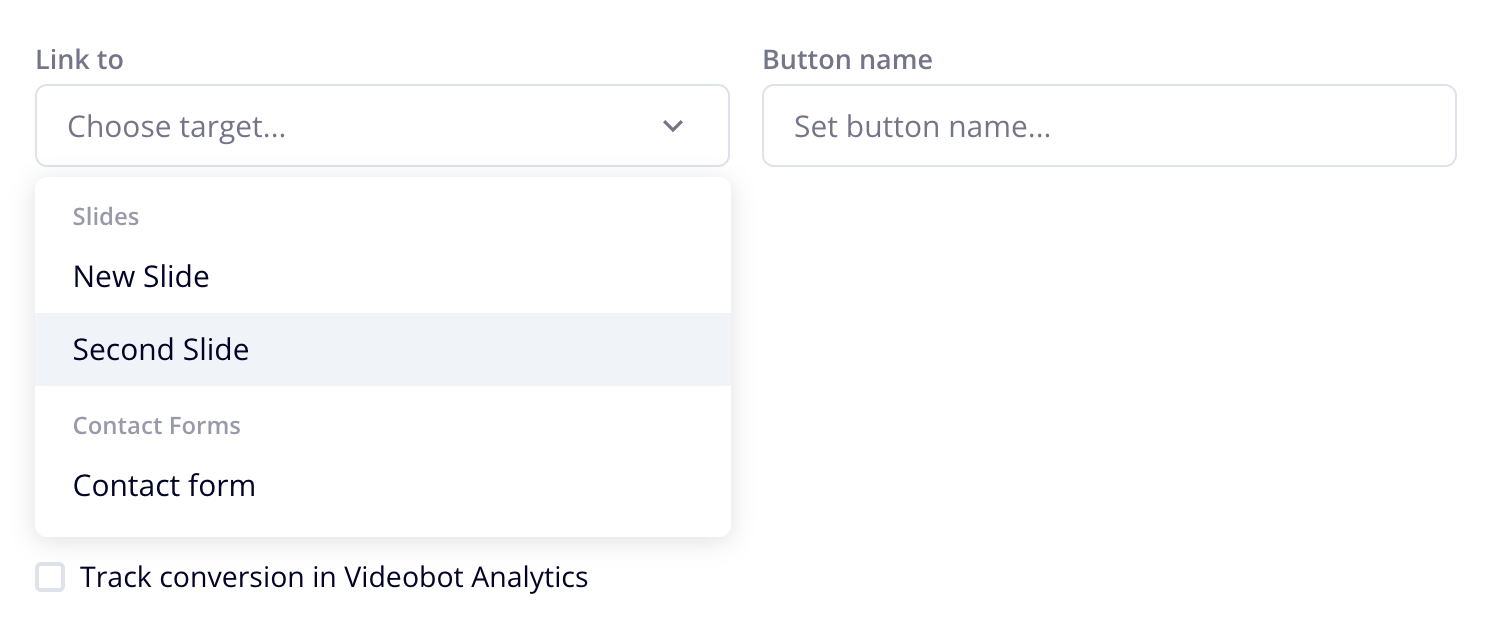Viewport: 1500px width, 644px height.
Task: Click the chevron arrow in Link to field
Action: click(673, 126)
